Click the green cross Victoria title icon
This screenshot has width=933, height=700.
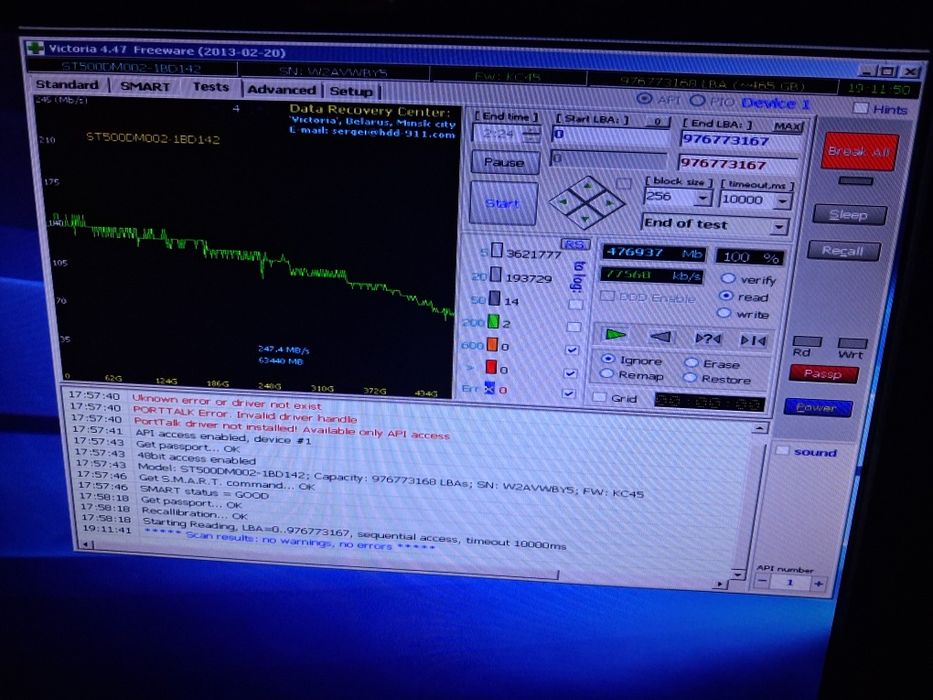[x=36, y=48]
